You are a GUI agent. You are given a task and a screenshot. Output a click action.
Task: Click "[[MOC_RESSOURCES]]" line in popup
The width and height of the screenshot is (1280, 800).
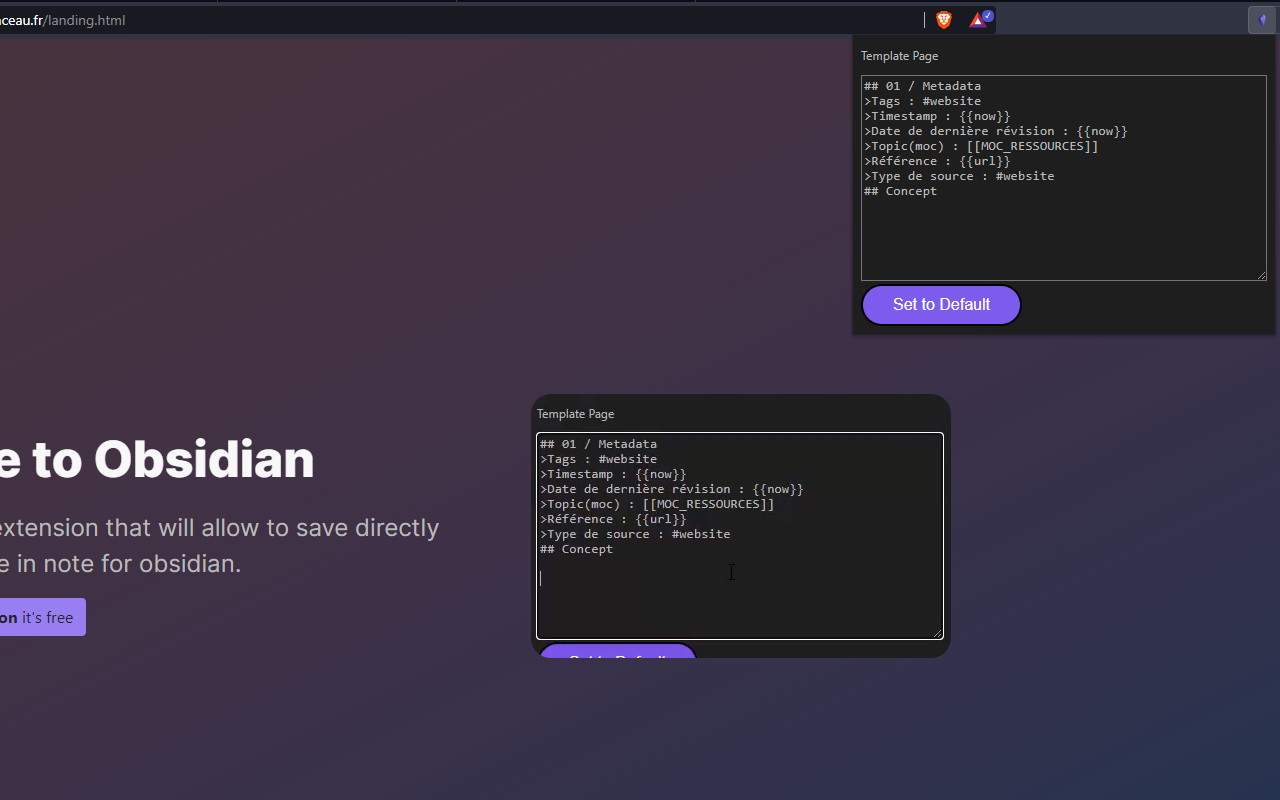click(x=981, y=146)
